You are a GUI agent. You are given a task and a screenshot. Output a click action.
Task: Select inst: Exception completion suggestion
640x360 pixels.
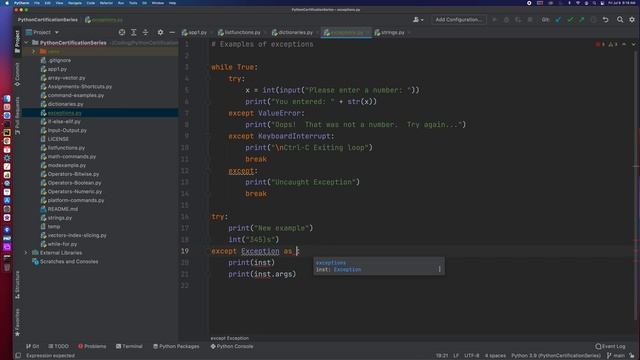[x=379, y=269]
